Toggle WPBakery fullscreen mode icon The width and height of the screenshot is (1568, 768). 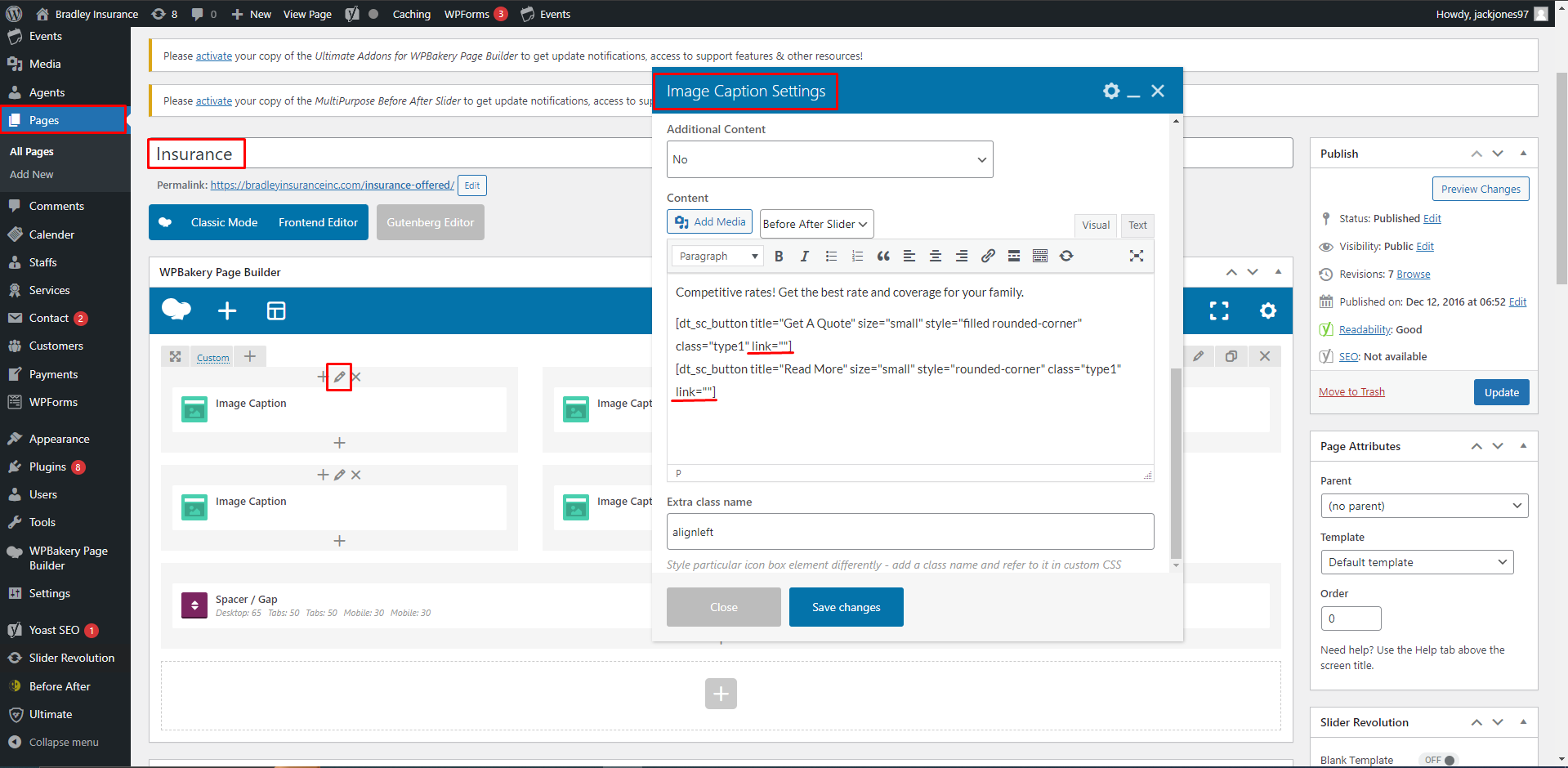click(1219, 310)
